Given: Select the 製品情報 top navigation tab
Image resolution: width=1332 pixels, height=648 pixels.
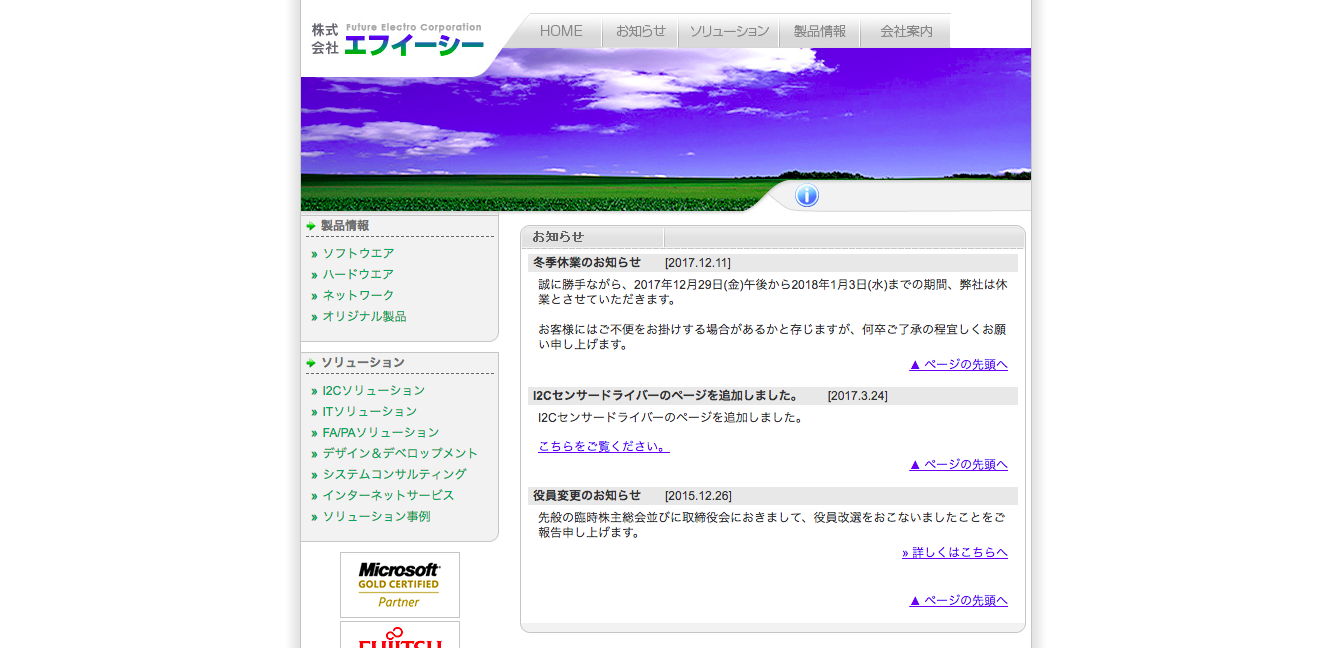Looking at the screenshot, I should click(x=820, y=31).
